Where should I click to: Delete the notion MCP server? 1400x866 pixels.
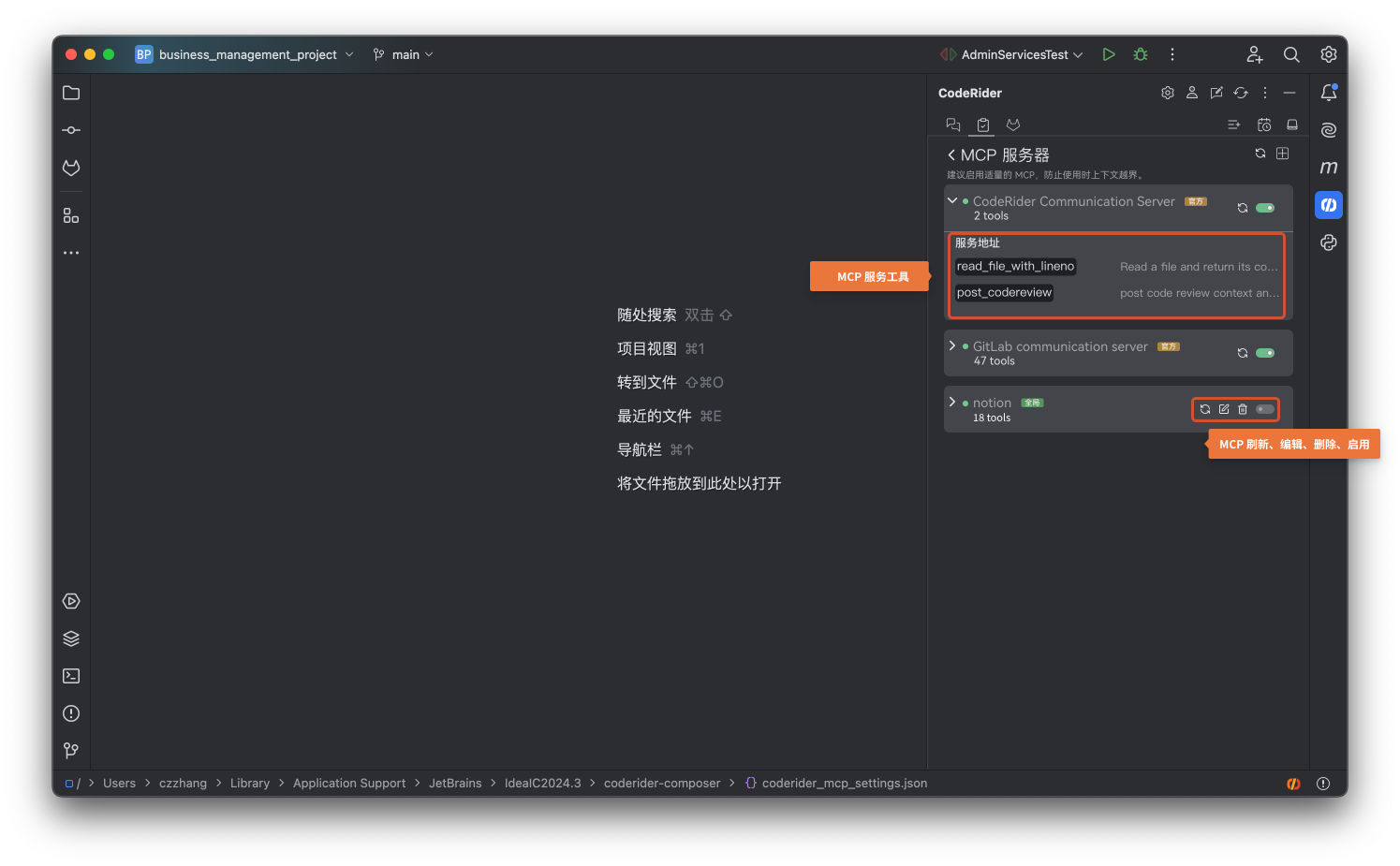1243,409
